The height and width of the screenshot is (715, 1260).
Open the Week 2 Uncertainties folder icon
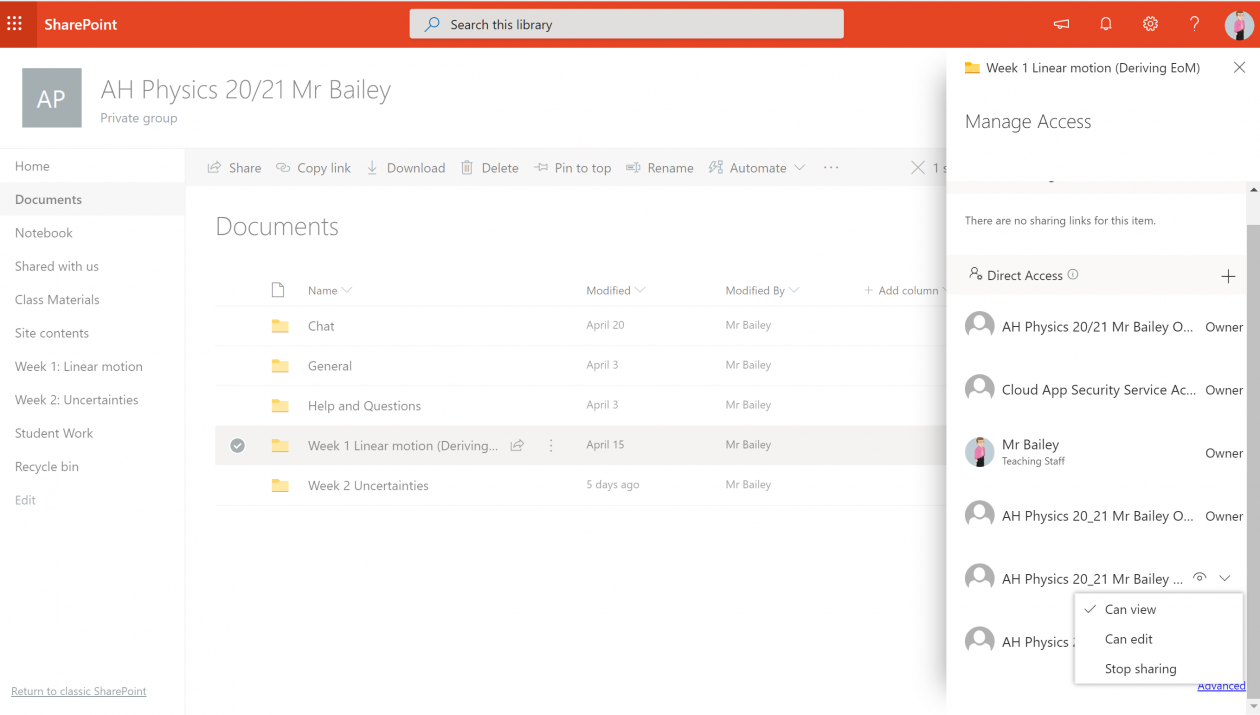(x=280, y=486)
